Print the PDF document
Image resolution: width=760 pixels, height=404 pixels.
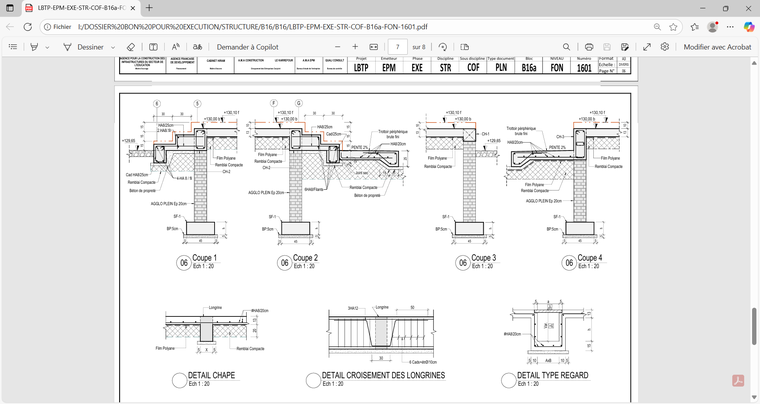coord(589,47)
